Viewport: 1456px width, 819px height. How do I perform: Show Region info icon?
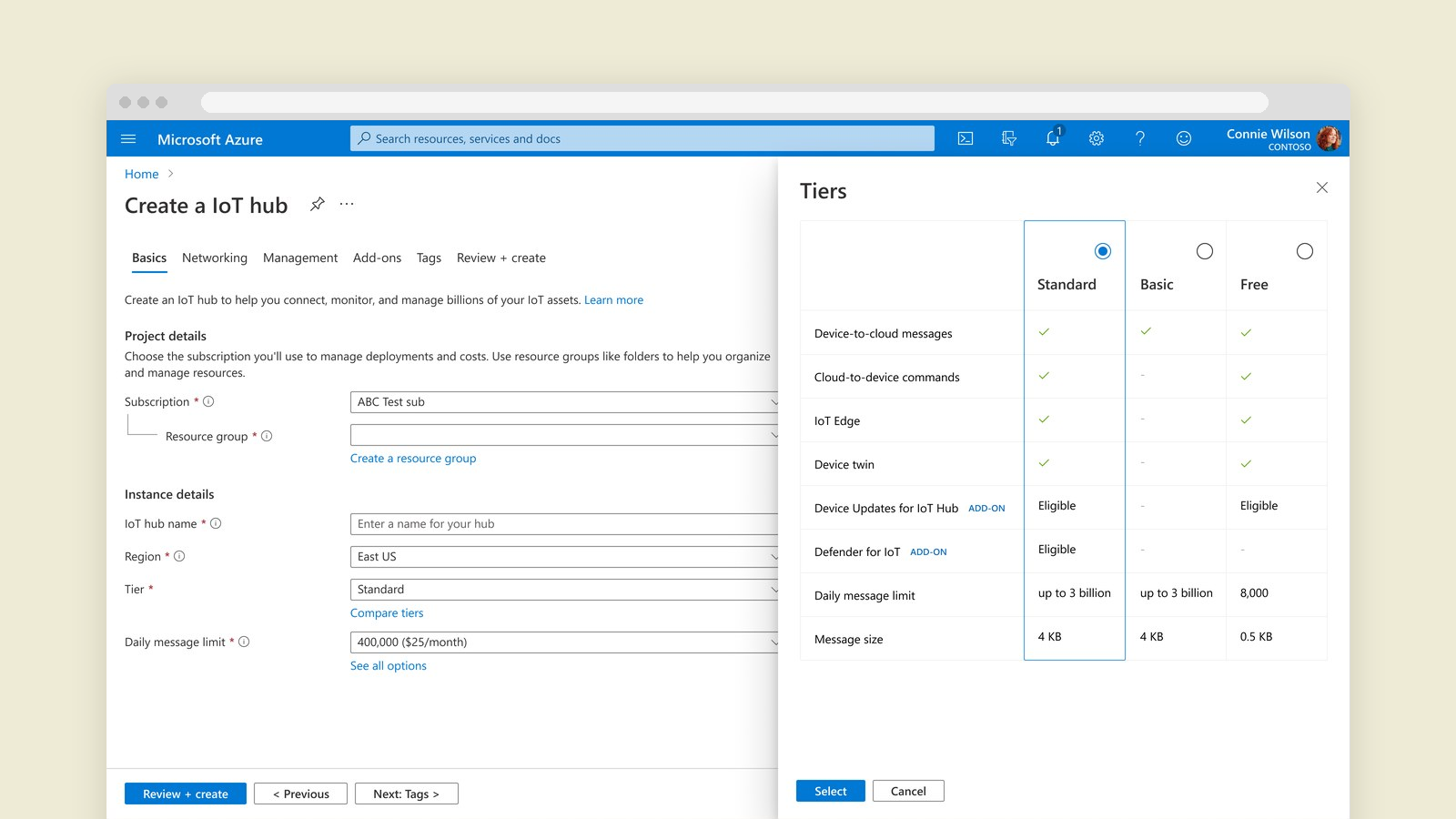(x=179, y=556)
